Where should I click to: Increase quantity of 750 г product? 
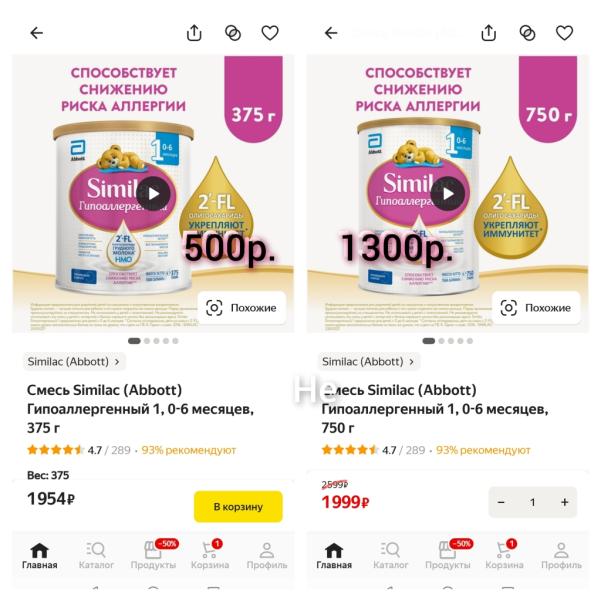[565, 502]
